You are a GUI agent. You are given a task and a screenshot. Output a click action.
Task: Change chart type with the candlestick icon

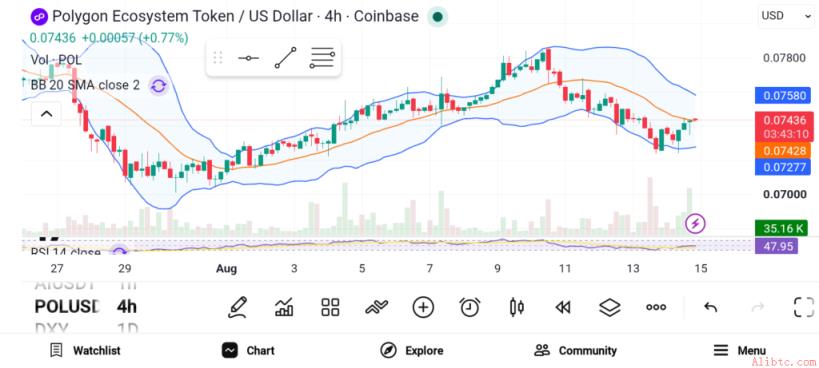517,307
